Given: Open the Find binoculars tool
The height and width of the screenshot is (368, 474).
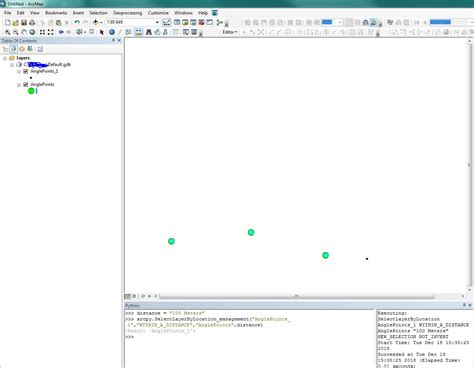Looking at the screenshot, I should (x=149, y=32).
